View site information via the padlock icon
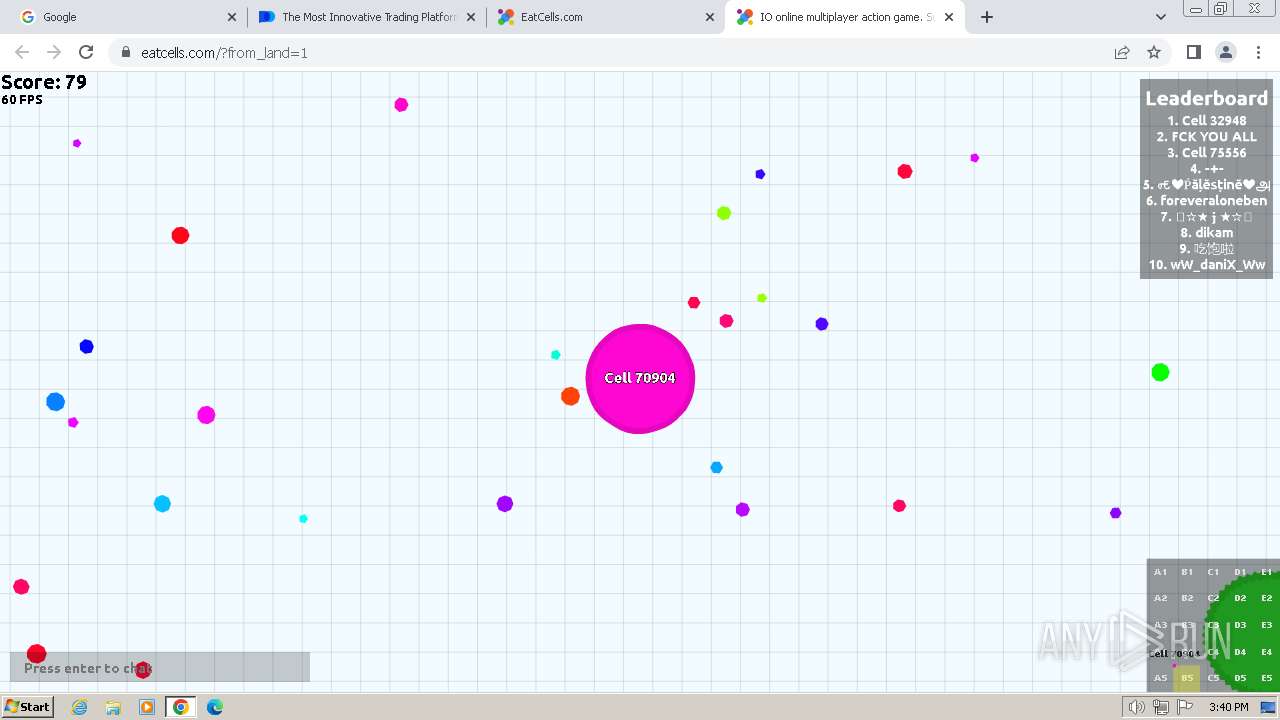1280x720 pixels. point(126,52)
